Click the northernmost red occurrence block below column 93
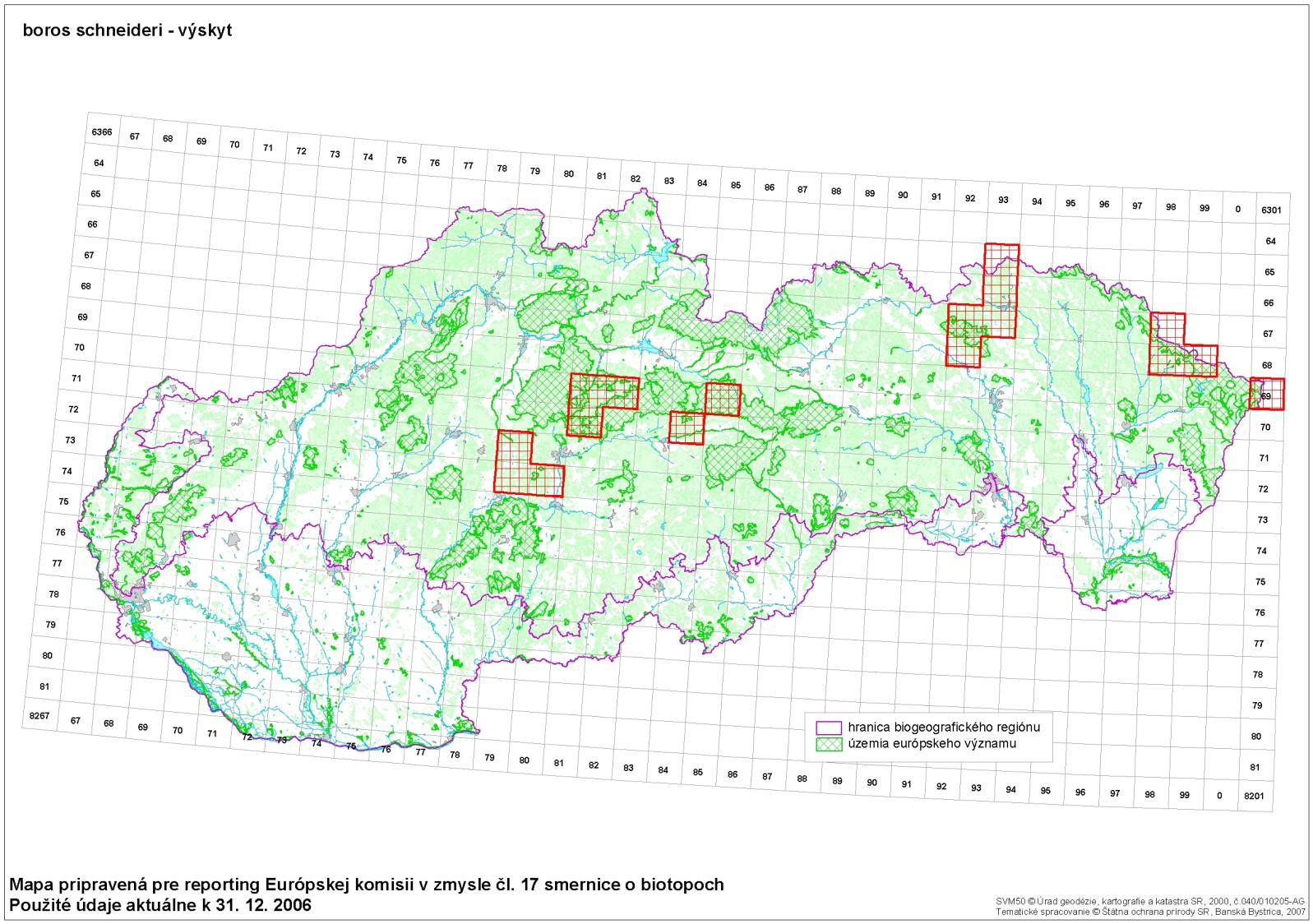 tap(1001, 280)
